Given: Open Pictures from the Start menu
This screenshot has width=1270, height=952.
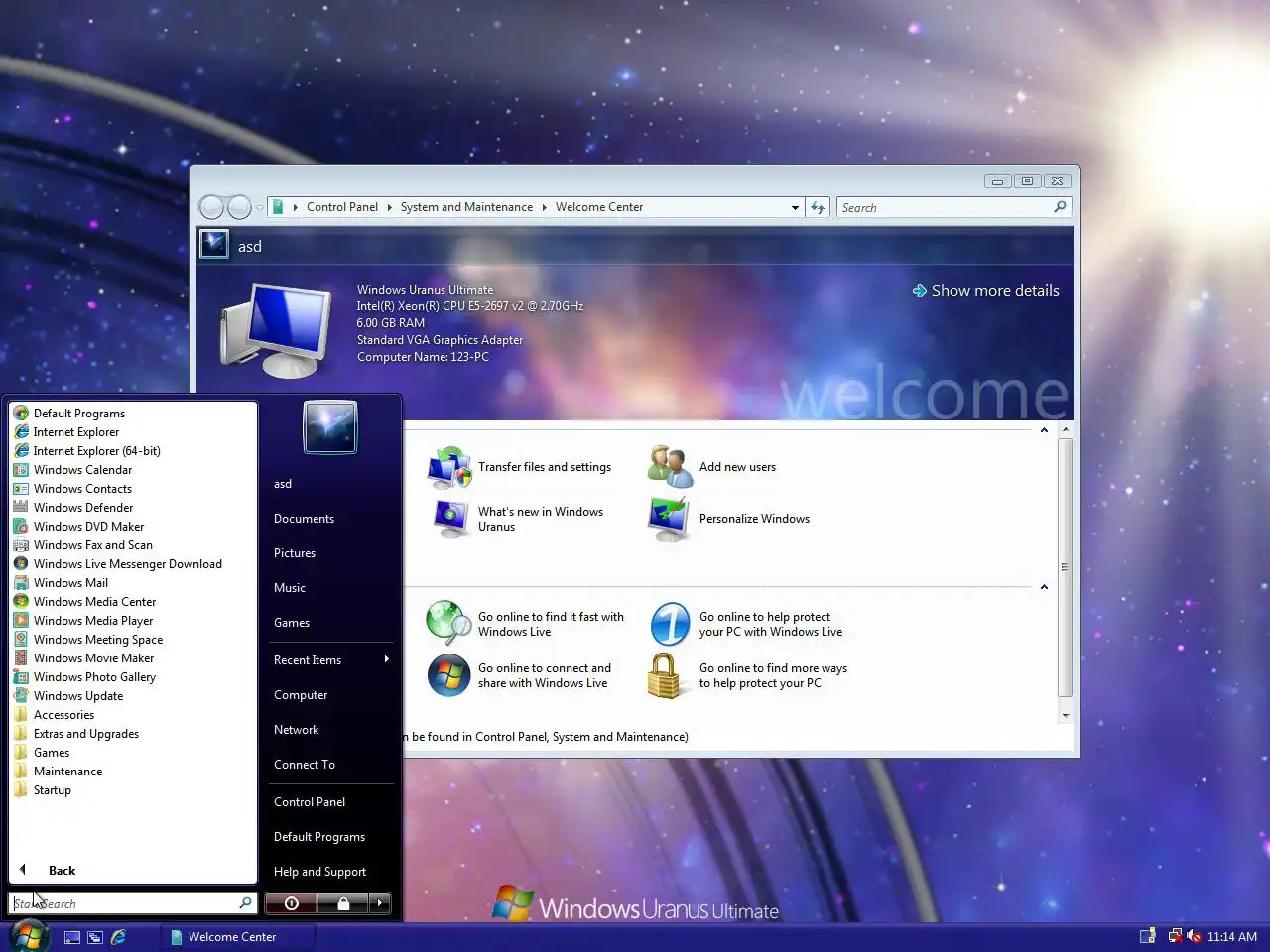Looking at the screenshot, I should coord(295,553).
